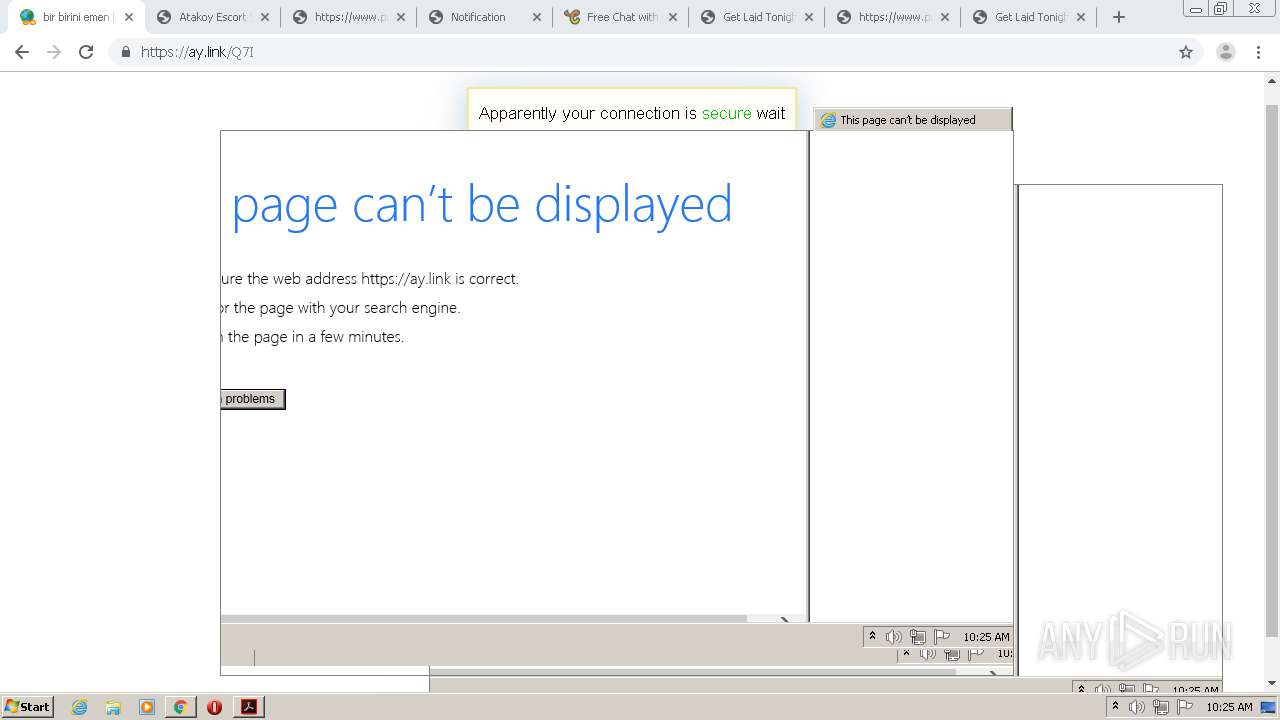Click the horizontal scrollbar in the embedded page
Viewport: 1280px width, 720px height.
[x=484, y=619]
